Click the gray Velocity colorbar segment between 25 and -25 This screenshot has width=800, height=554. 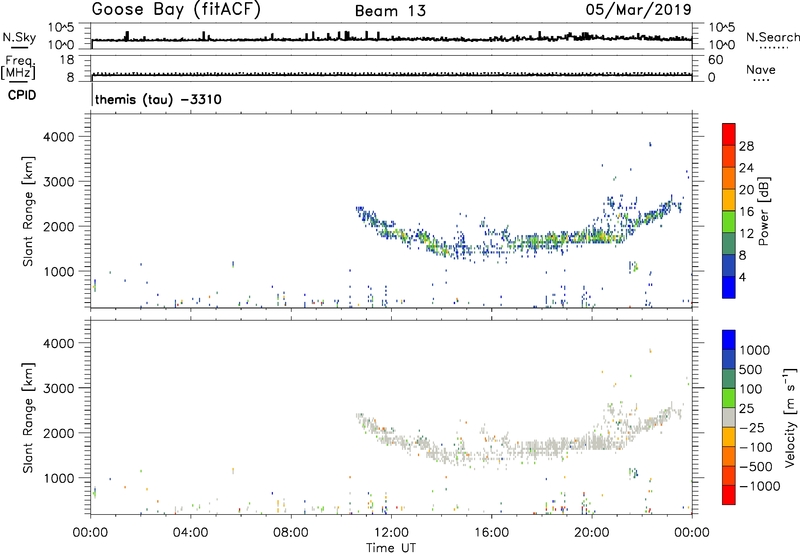729,417
